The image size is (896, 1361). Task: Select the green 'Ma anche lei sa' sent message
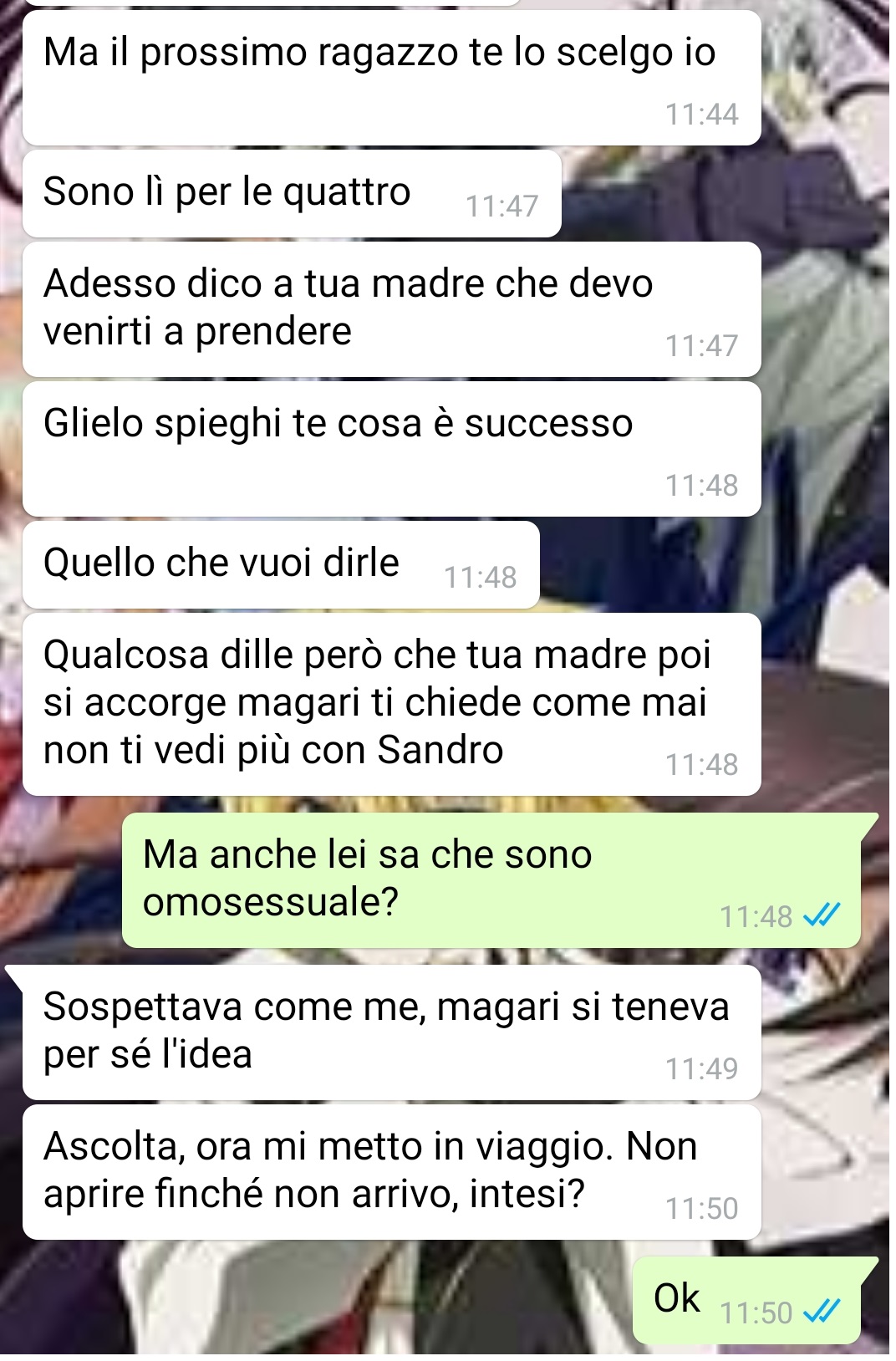click(491, 880)
